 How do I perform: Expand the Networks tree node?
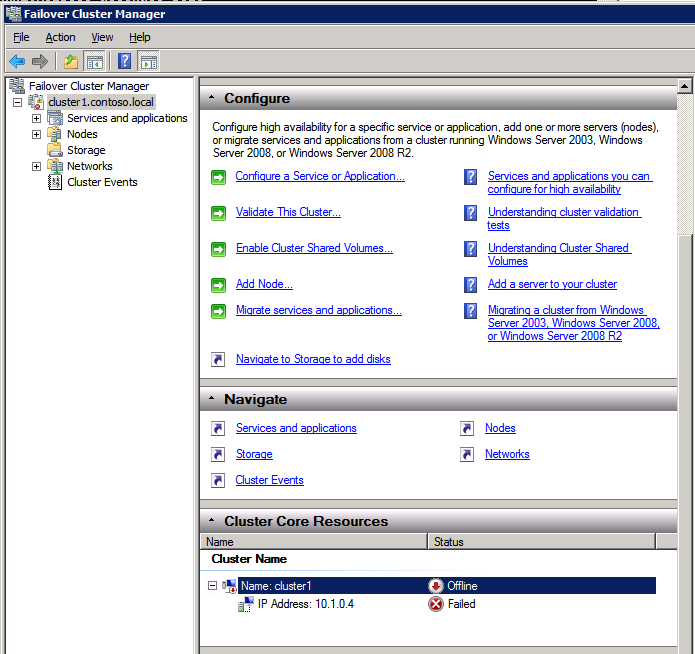point(36,166)
